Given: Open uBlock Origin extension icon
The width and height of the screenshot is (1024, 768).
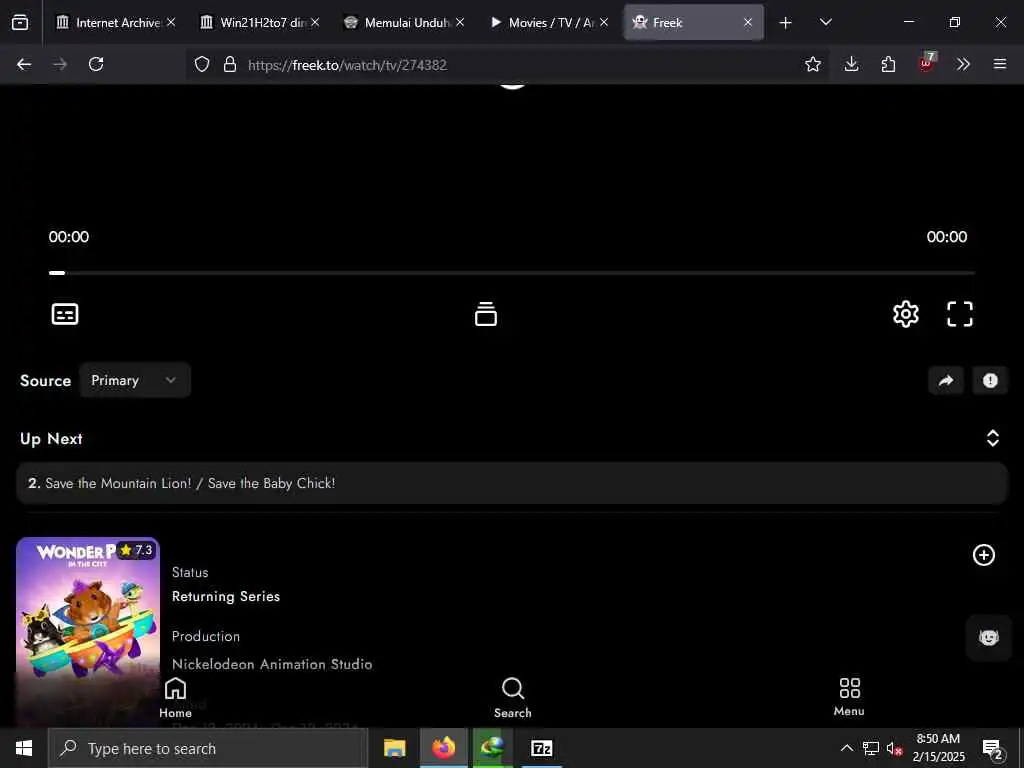Looking at the screenshot, I should 927,63.
